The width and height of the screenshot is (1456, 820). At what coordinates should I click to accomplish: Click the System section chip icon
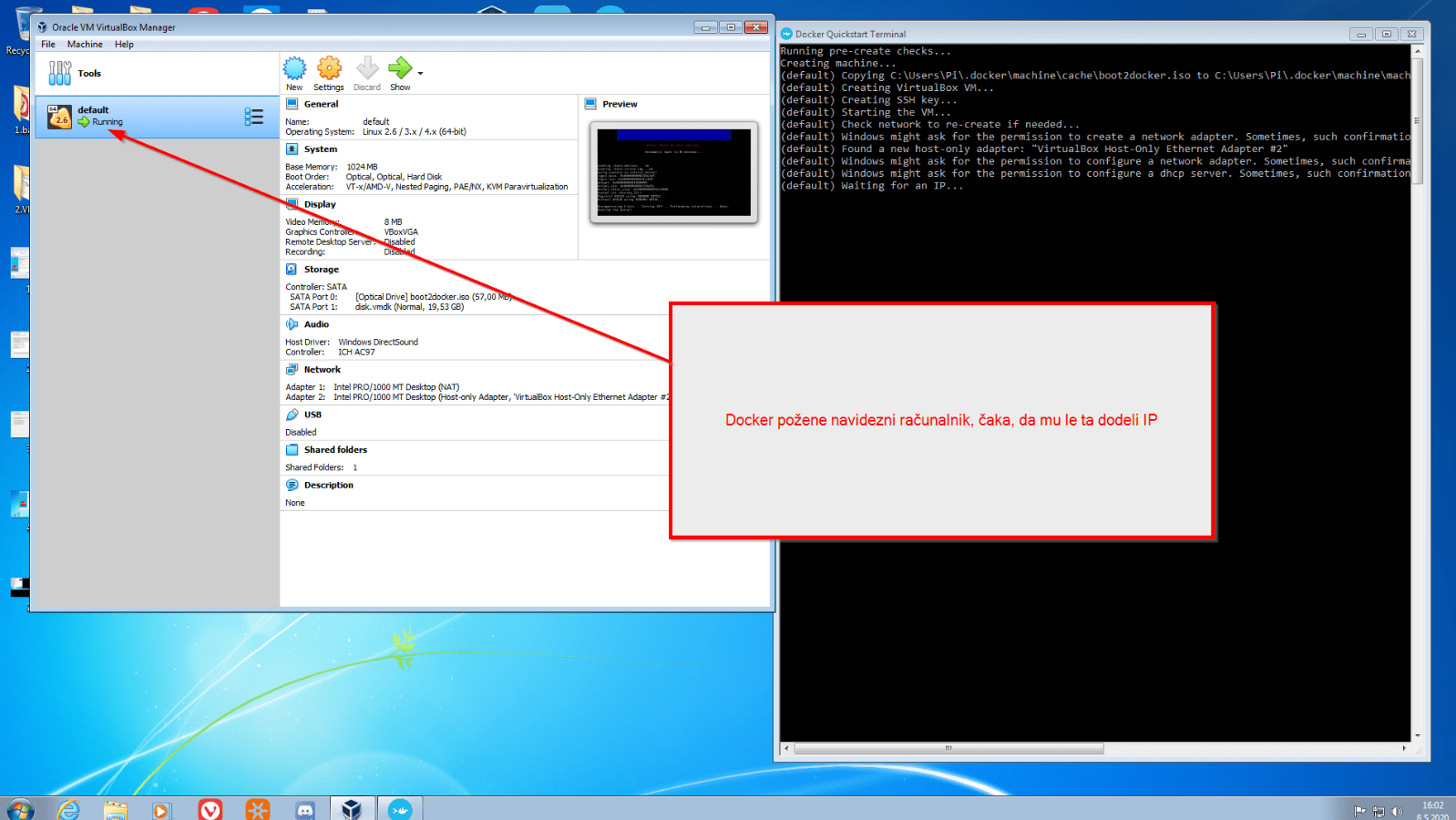pyautogui.click(x=292, y=149)
